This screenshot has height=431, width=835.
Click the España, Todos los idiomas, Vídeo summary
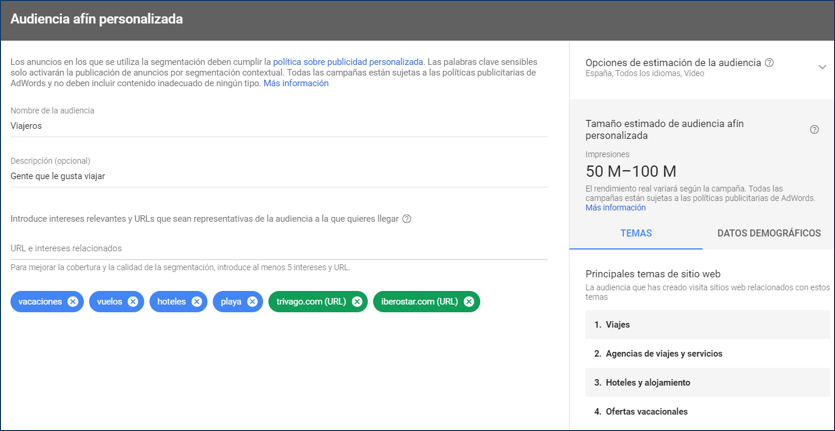tap(644, 74)
